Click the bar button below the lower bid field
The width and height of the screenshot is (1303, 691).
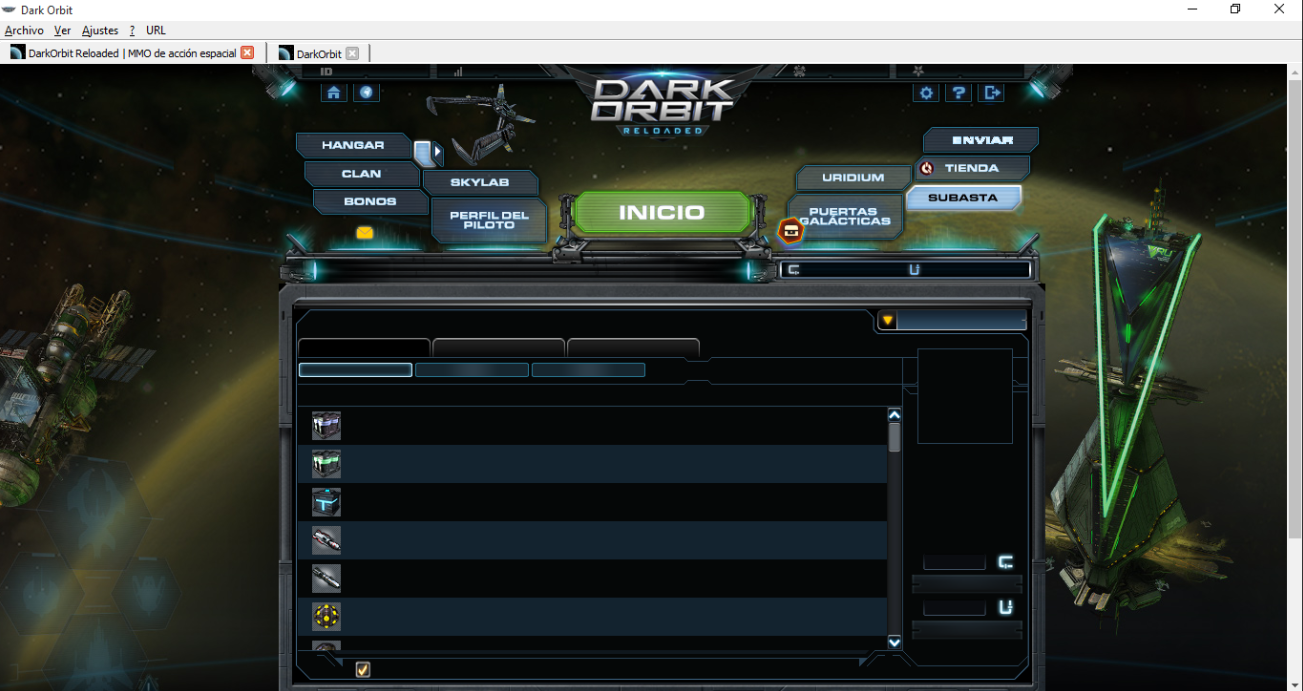point(967,629)
